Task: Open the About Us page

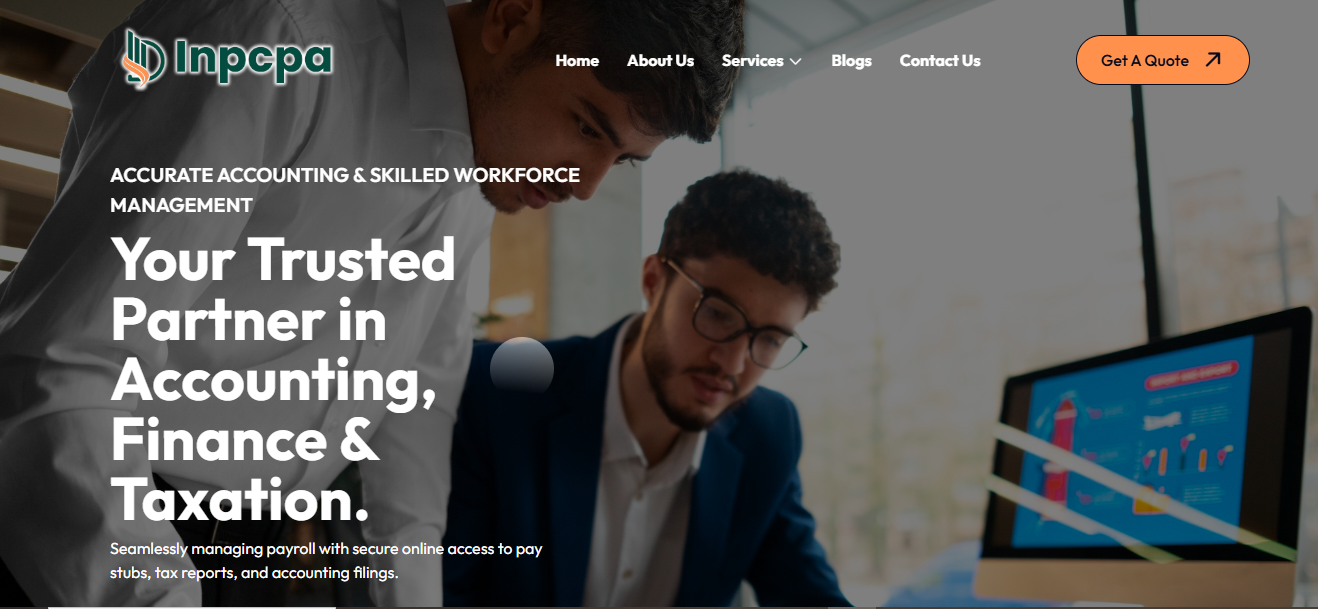Action: [x=660, y=61]
